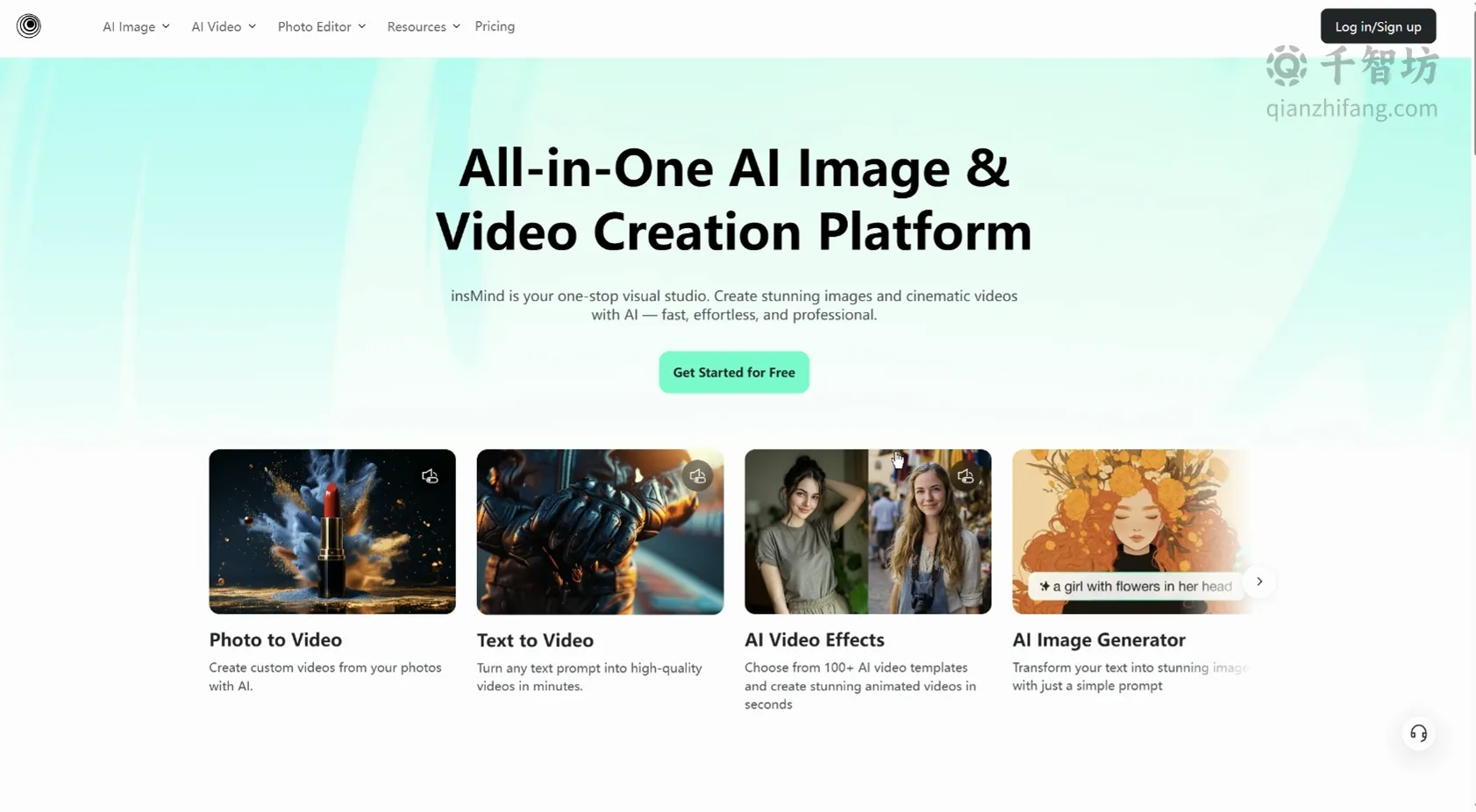Click "Create custom videos from your photos" description
The height and width of the screenshot is (812, 1476).
pyautogui.click(x=325, y=676)
